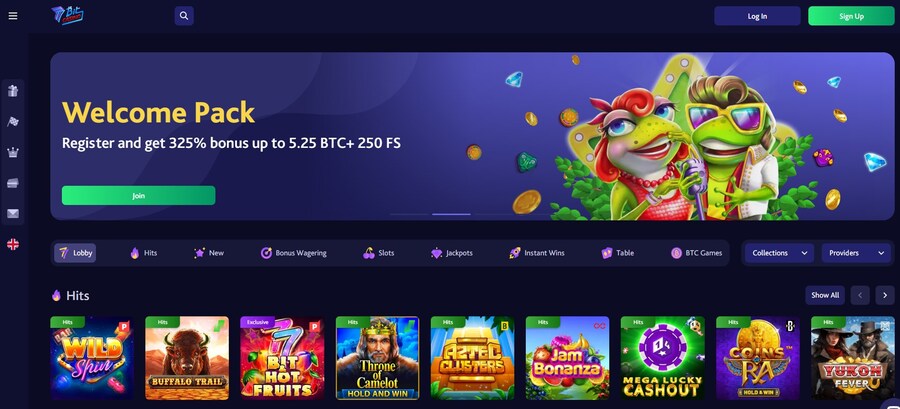Open the gift bonuses sidebar icon
This screenshot has height=409, width=900.
[13, 91]
